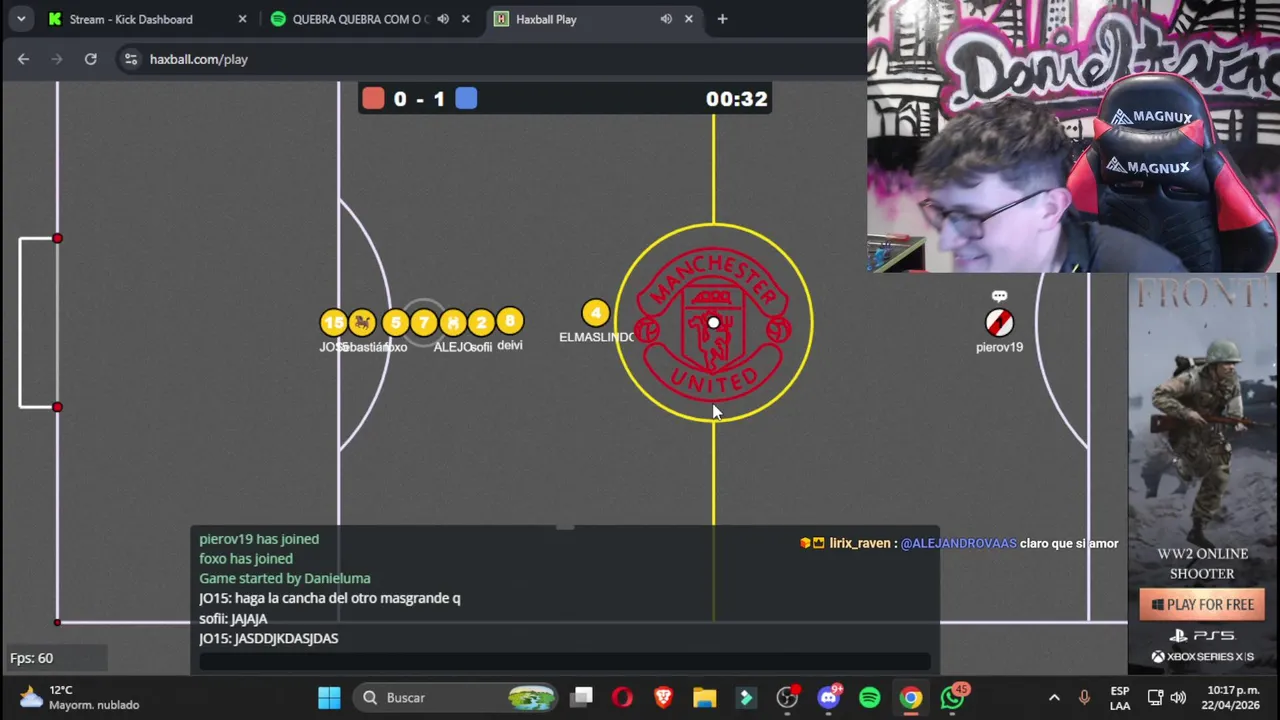Click player disc number 7
The width and height of the screenshot is (1280, 720).
(x=424, y=322)
